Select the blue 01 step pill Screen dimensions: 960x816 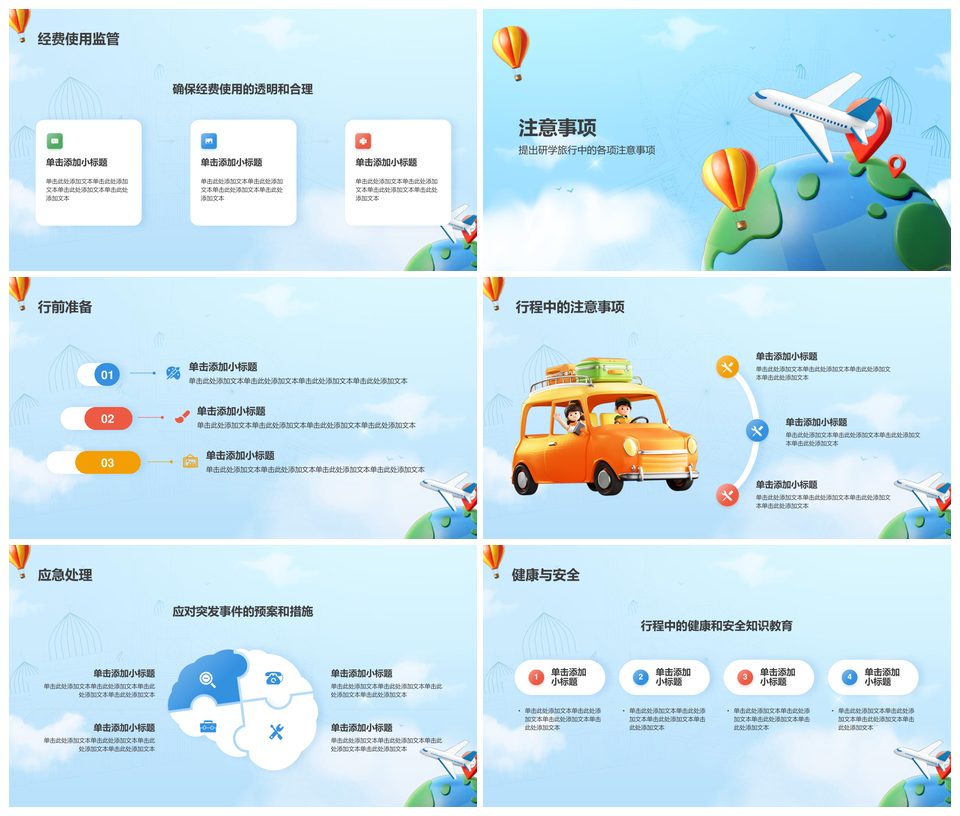(107, 375)
